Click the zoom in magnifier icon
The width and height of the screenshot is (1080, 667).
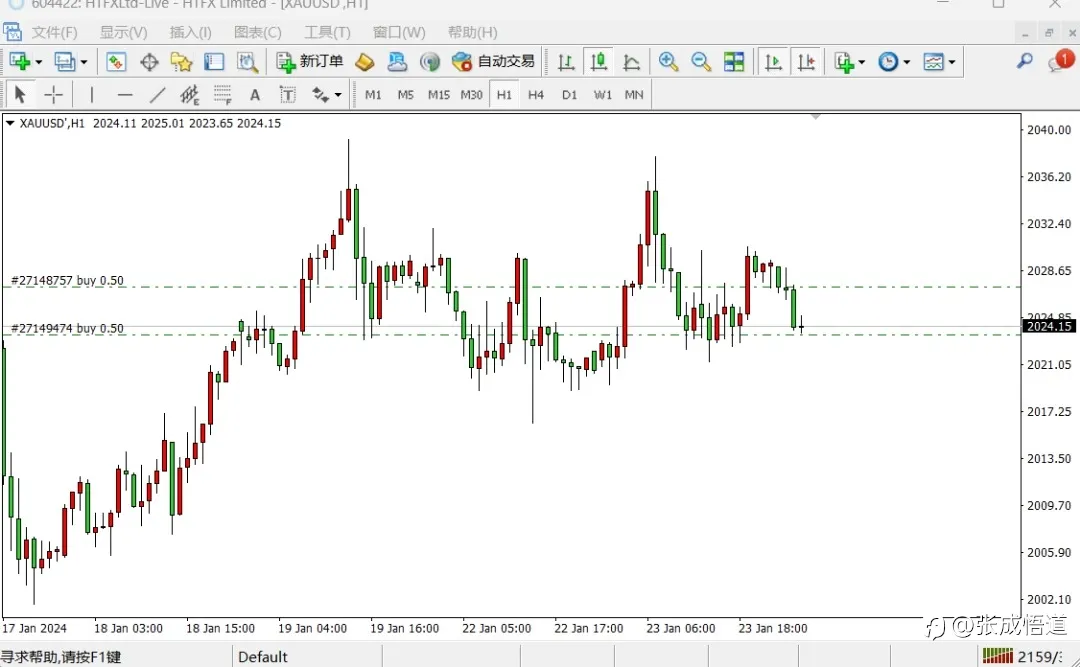pos(668,62)
